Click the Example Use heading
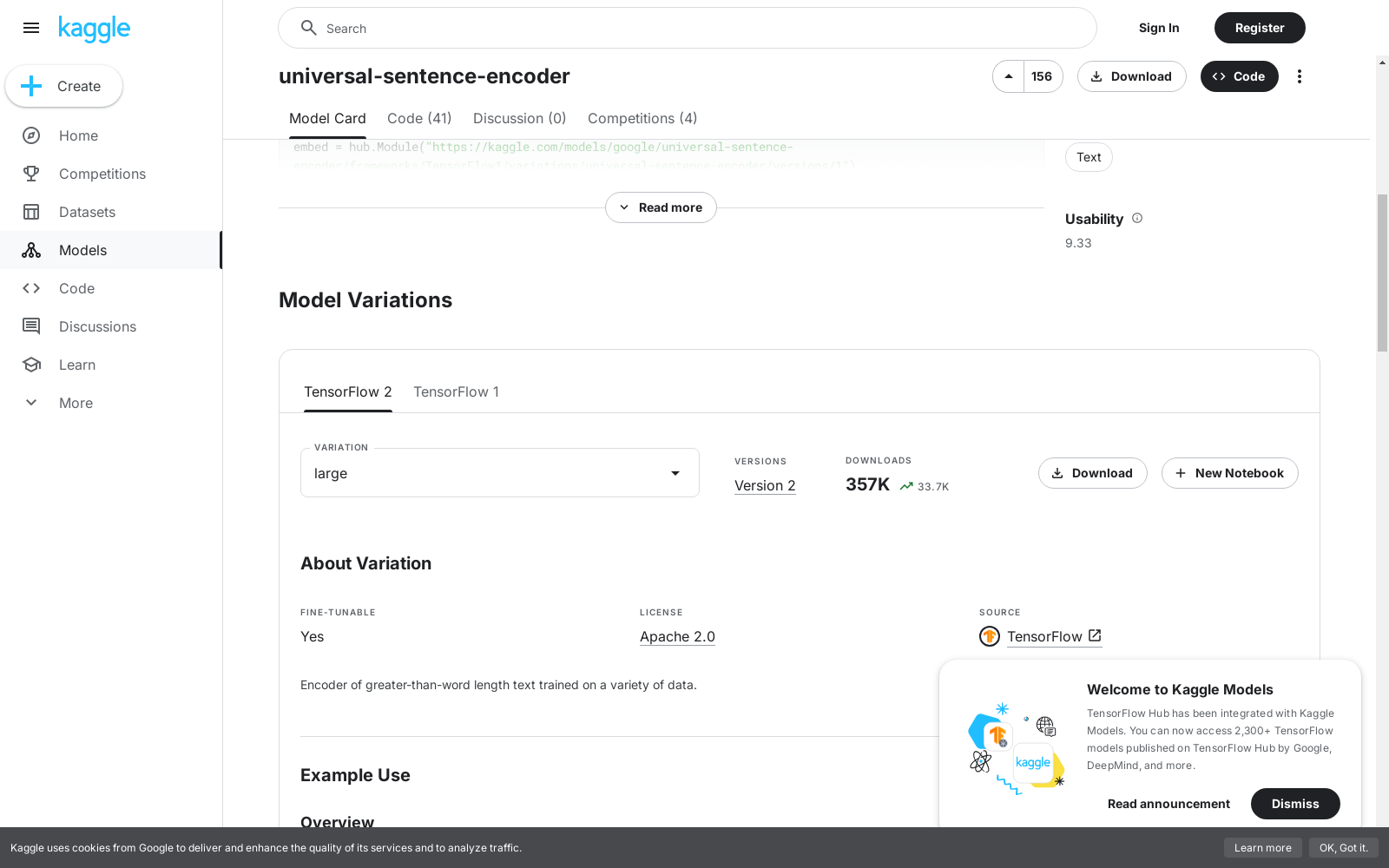Viewport: 1389px width, 868px height. click(355, 775)
